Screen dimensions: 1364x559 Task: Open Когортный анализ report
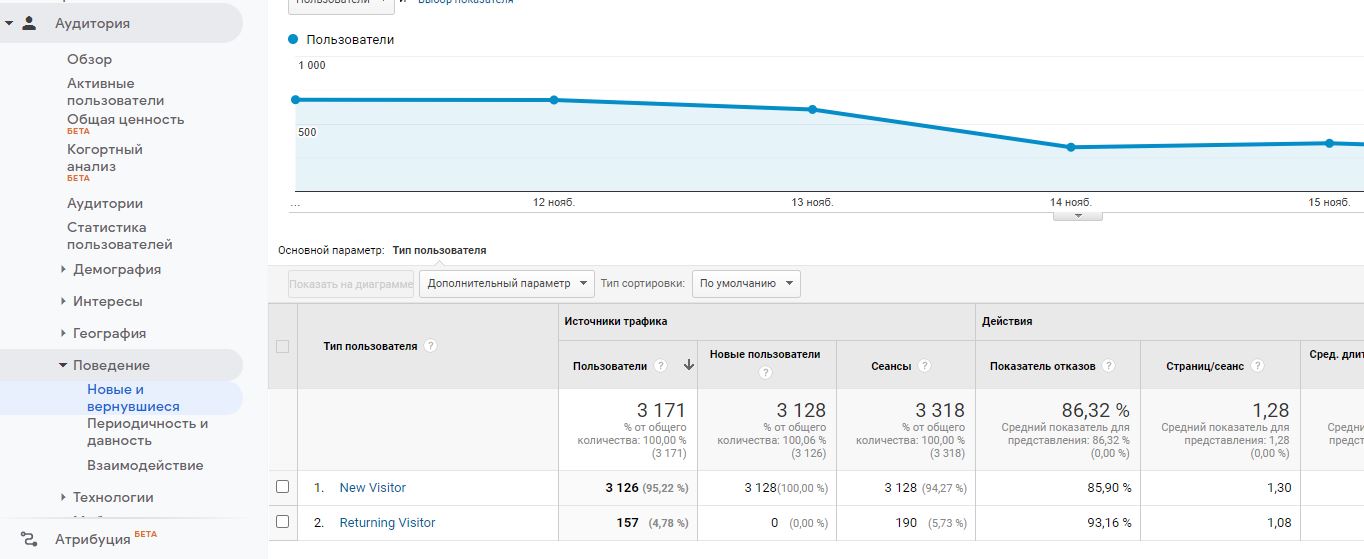click(x=105, y=158)
